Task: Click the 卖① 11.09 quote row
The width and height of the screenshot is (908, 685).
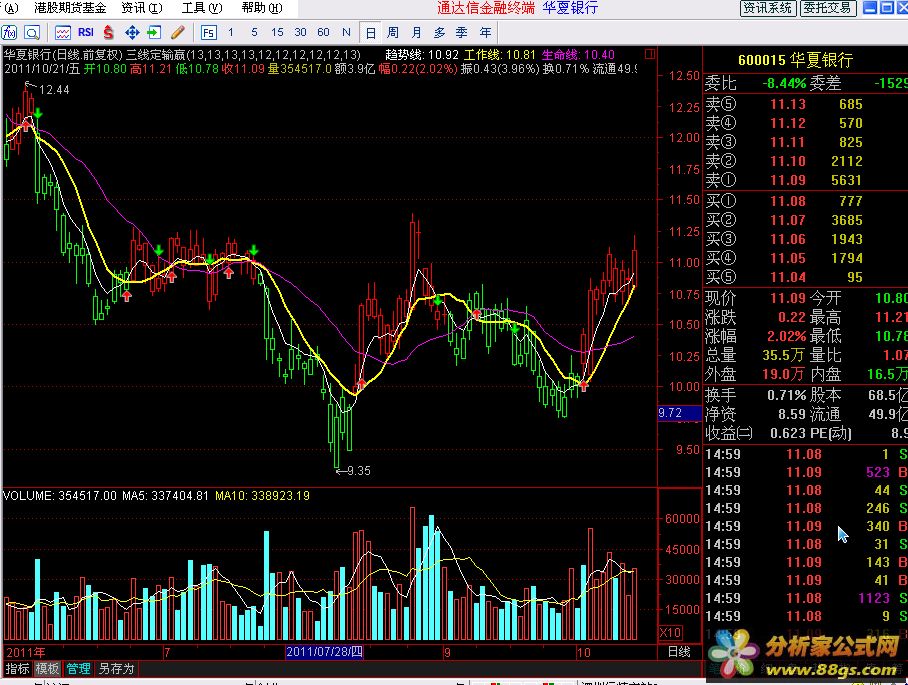Action: (x=806, y=180)
